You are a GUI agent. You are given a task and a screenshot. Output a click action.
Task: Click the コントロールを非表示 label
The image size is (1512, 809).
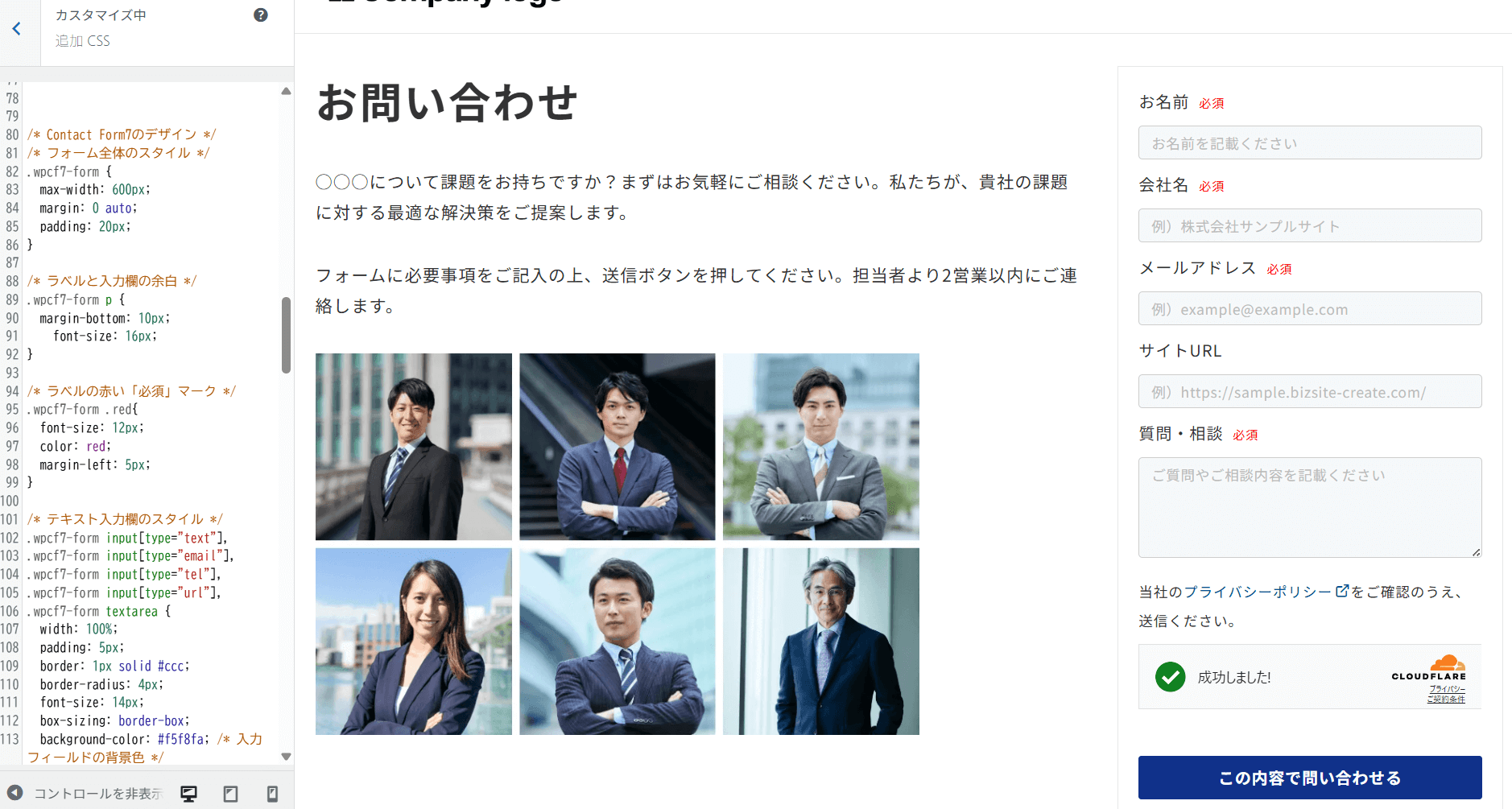click(x=98, y=794)
